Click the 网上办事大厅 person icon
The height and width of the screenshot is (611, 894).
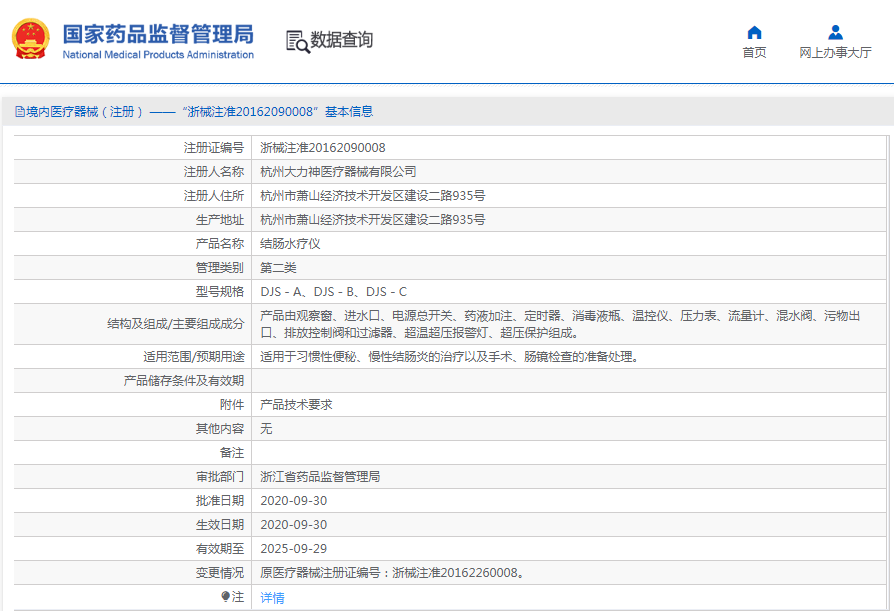point(835,32)
